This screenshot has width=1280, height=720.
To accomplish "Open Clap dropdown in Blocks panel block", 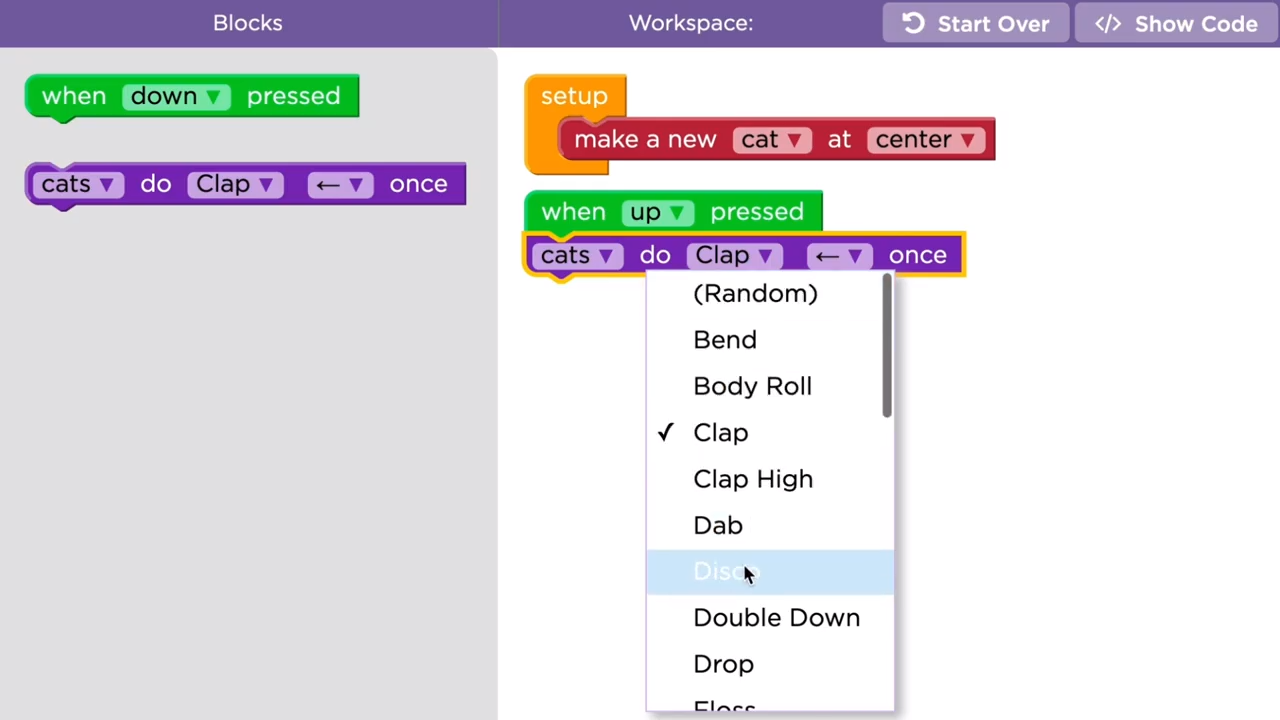I will [235, 185].
